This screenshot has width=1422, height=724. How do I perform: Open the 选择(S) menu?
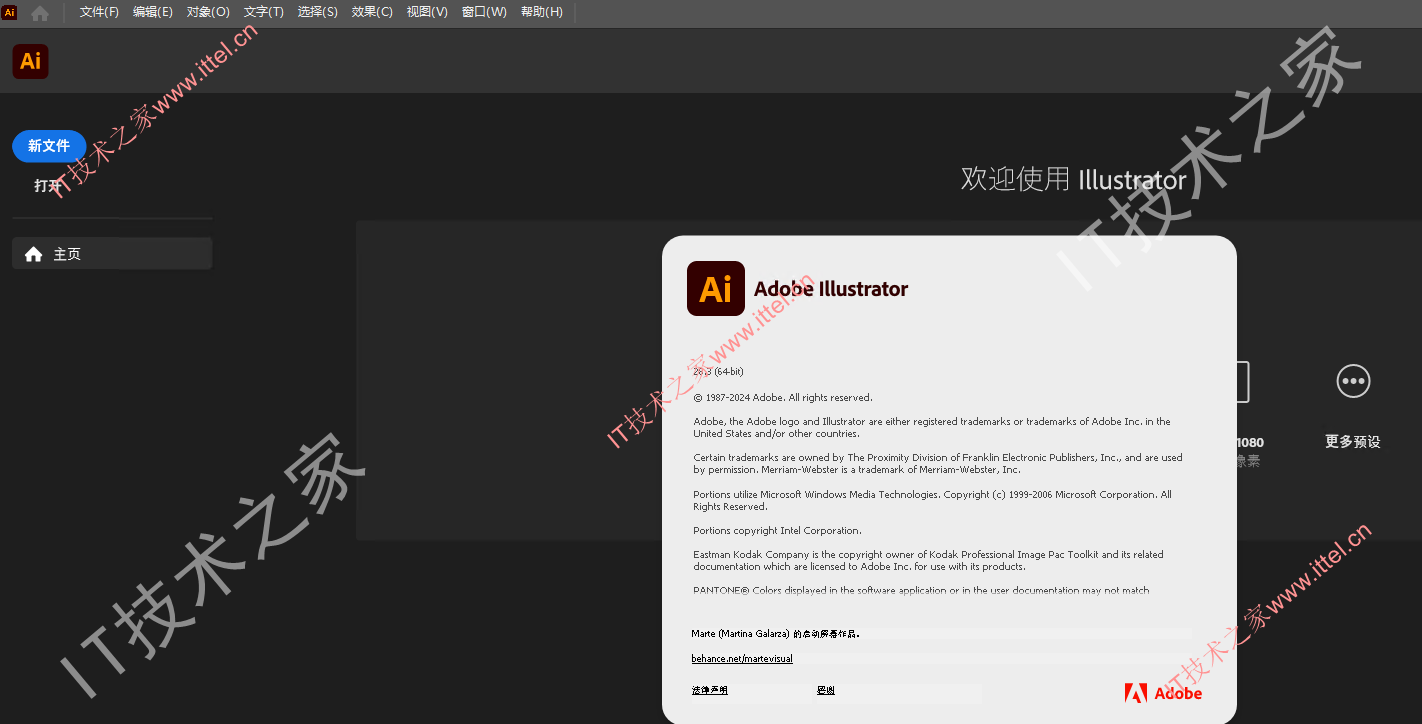point(318,12)
